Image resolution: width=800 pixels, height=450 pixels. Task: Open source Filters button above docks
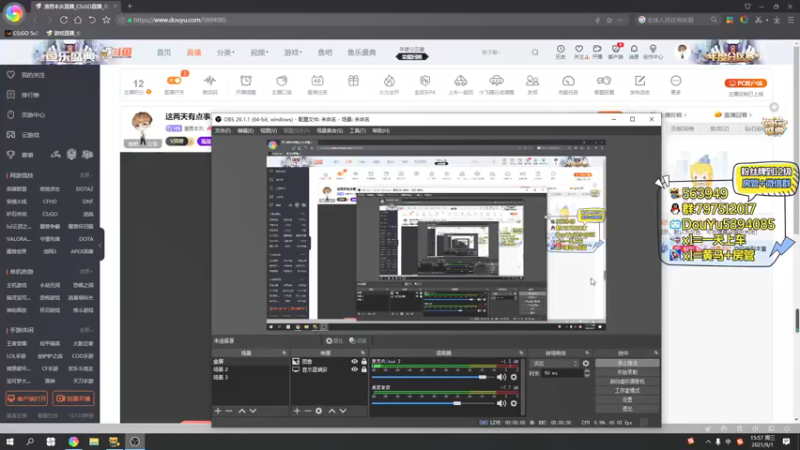click(358, 341)
